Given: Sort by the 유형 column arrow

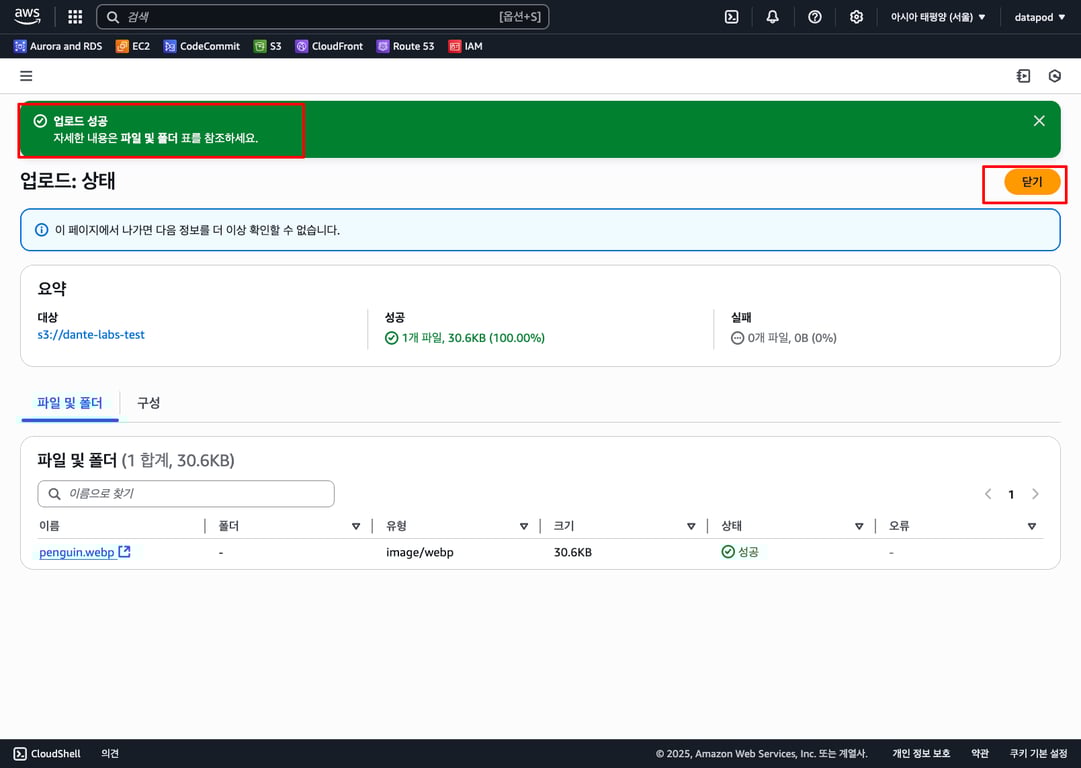Looking at the screenshot, I should (524, 526).
